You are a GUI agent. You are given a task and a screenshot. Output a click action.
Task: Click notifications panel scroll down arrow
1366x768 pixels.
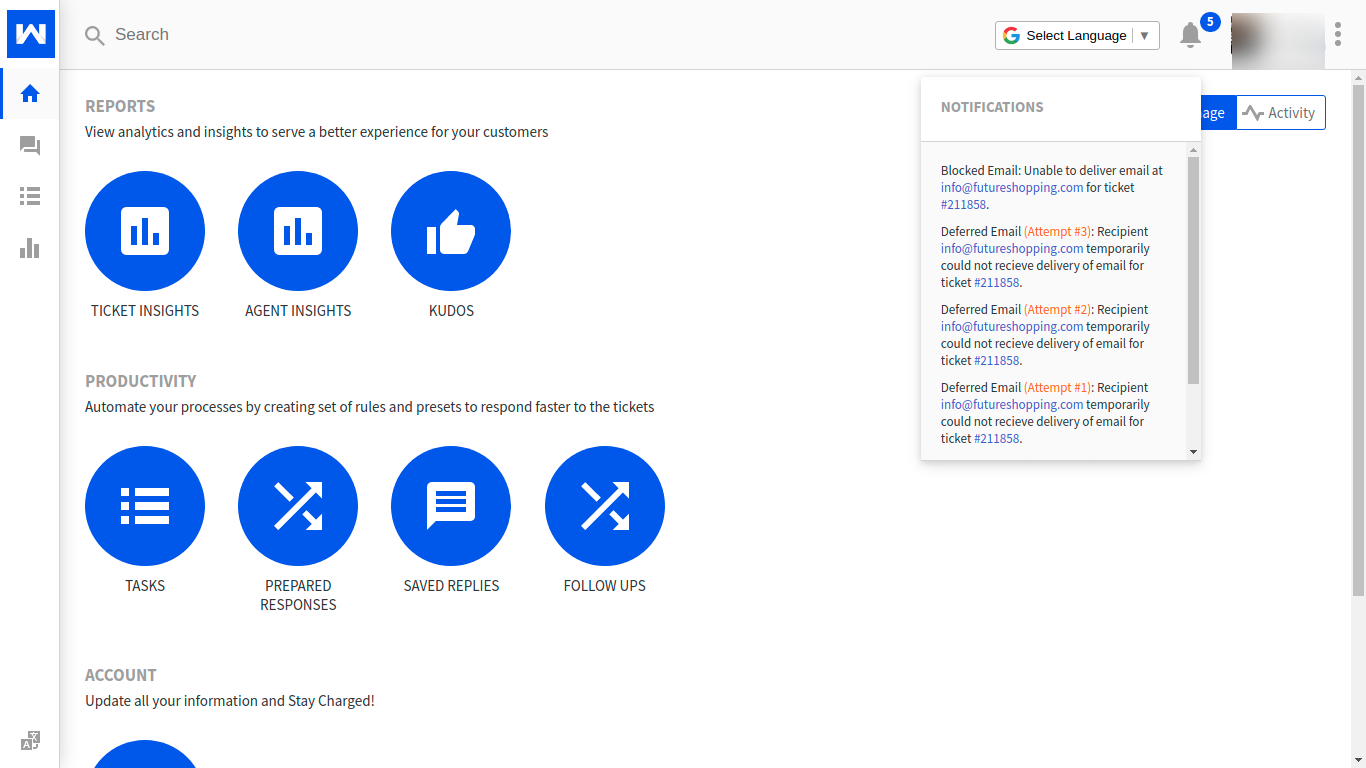coord(1193,452)
